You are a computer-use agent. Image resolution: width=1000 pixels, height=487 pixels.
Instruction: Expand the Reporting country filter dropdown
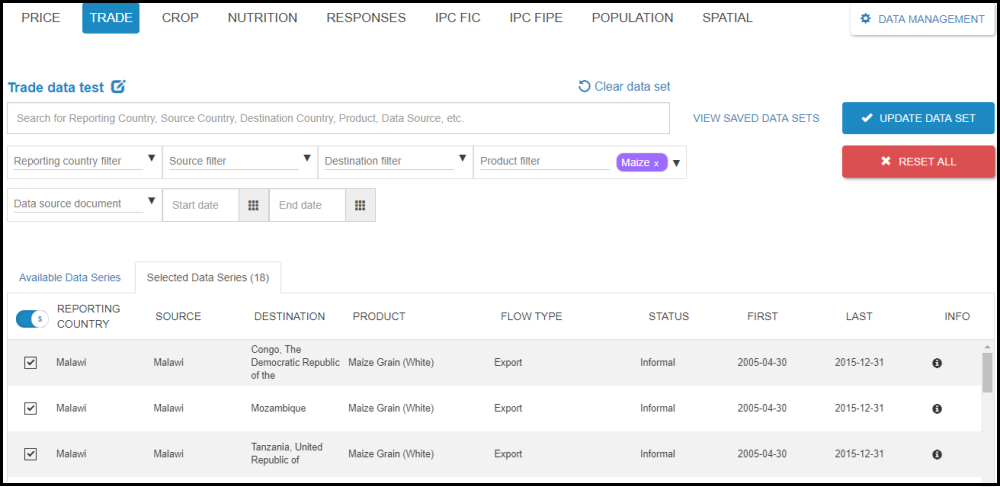[x=152, y=158]
